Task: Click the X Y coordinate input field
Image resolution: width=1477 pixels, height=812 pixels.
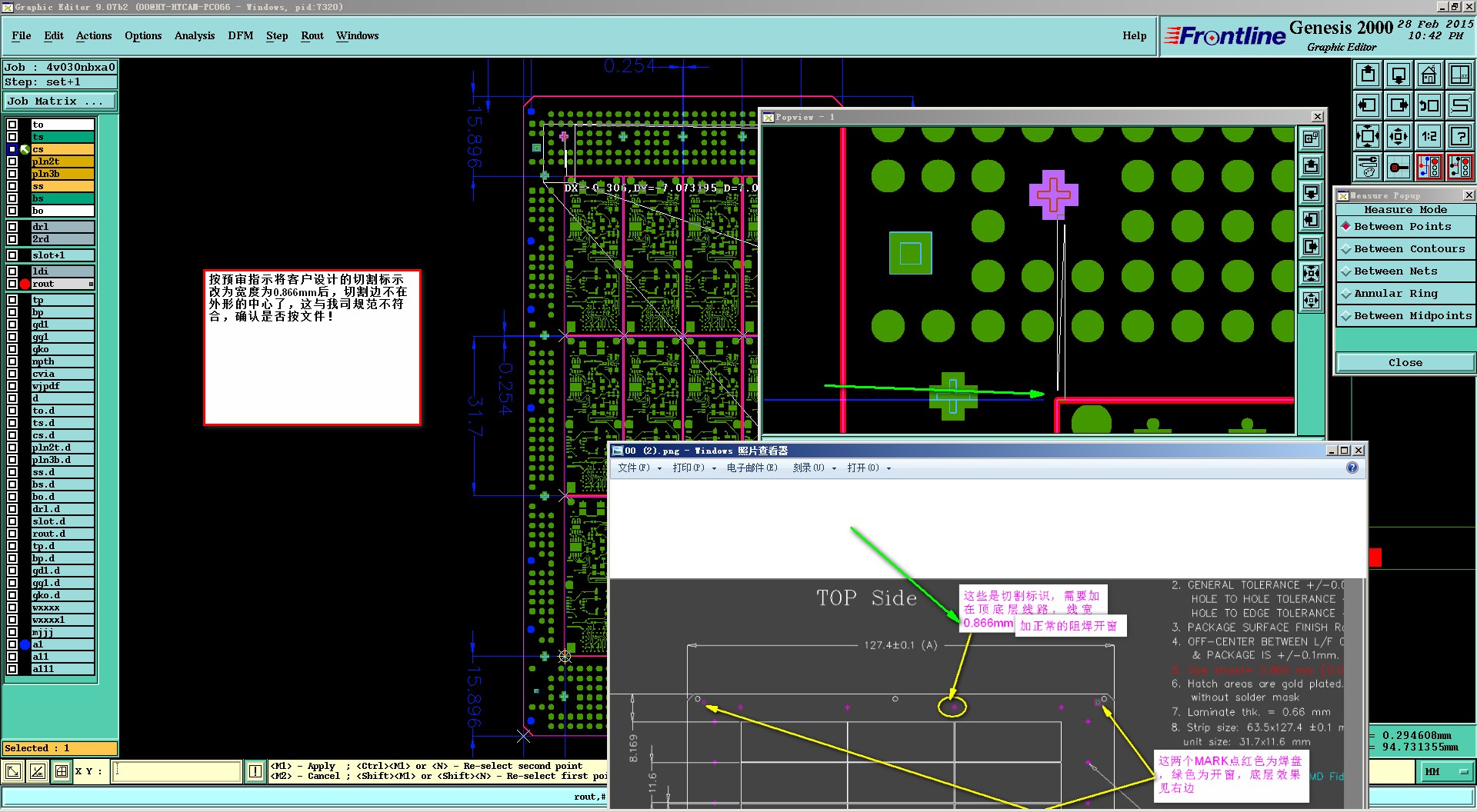Action: (177, 771)
